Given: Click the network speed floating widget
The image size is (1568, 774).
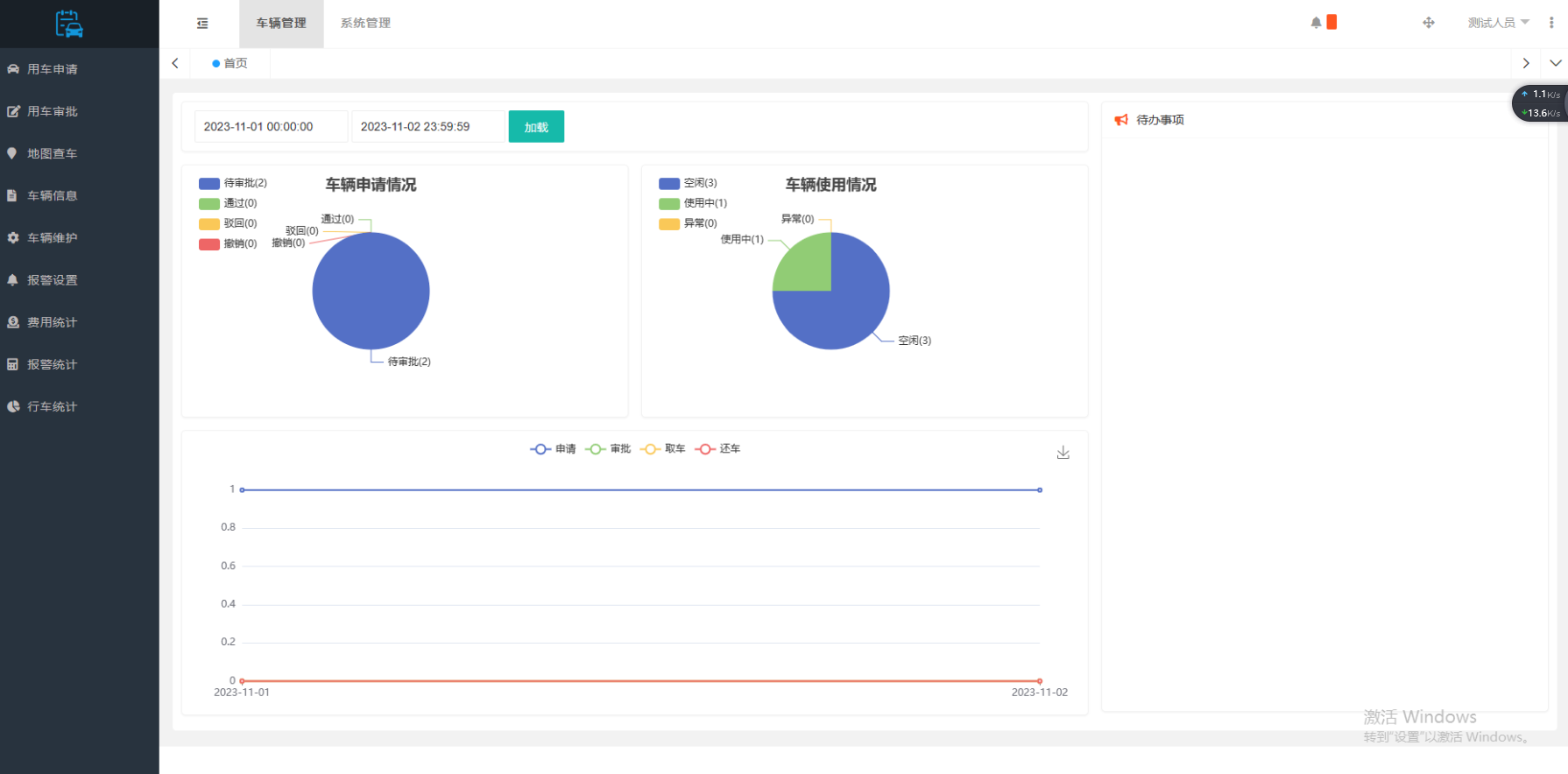Looking at the screenshot, I should (1541, 103).
